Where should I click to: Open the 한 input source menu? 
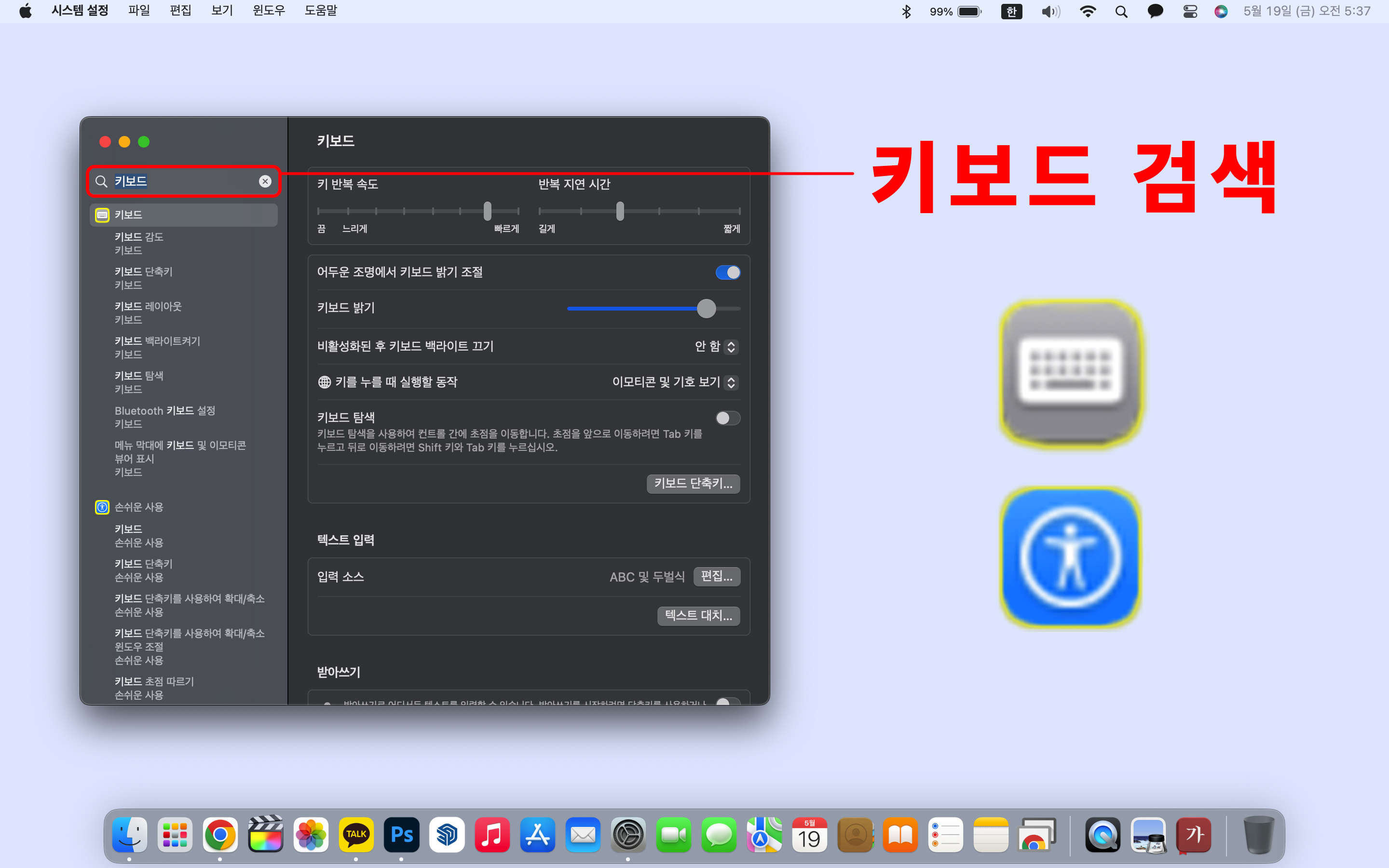click(x=1011, y=12)
